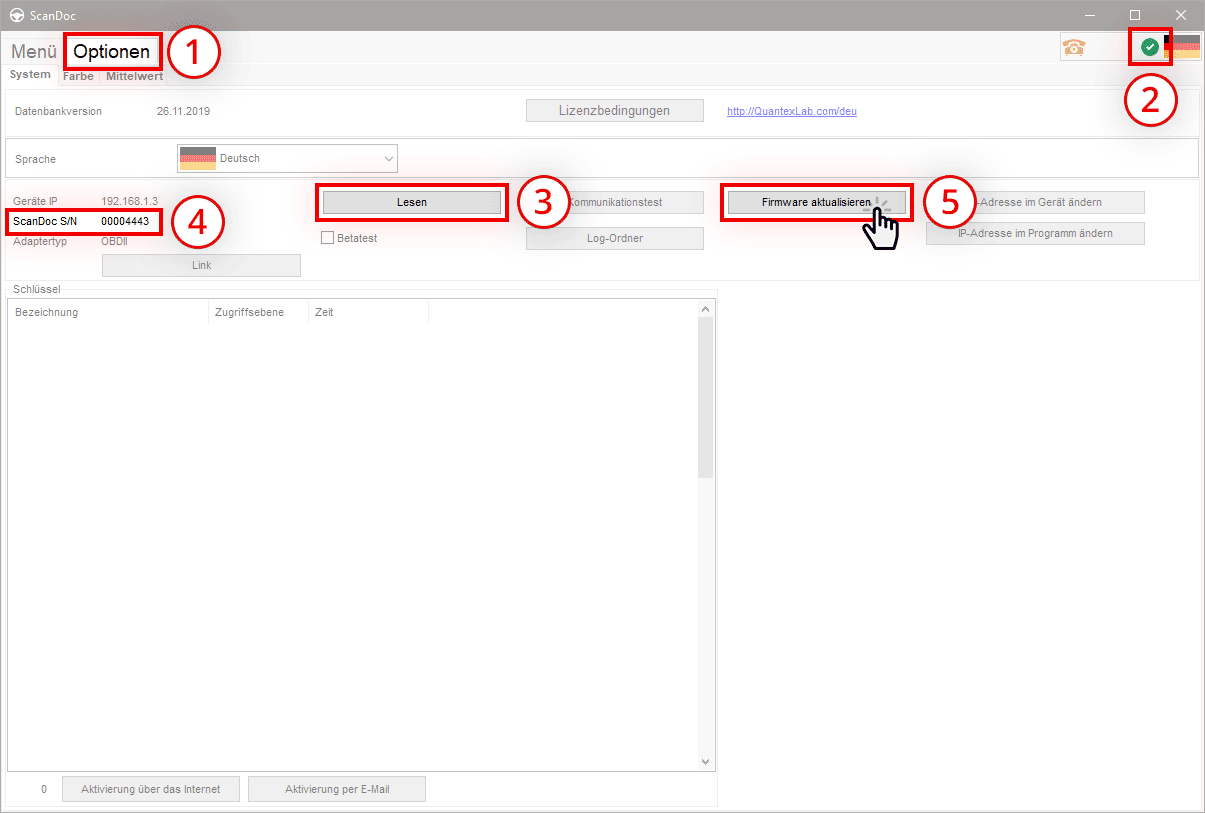Click the German flag icon in the toolbar

click(x=1188, y=47)
